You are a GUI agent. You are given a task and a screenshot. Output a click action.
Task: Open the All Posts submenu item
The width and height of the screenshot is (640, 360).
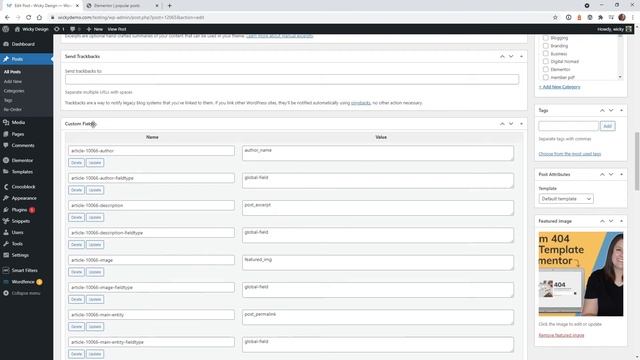click(x=12, y=72)
